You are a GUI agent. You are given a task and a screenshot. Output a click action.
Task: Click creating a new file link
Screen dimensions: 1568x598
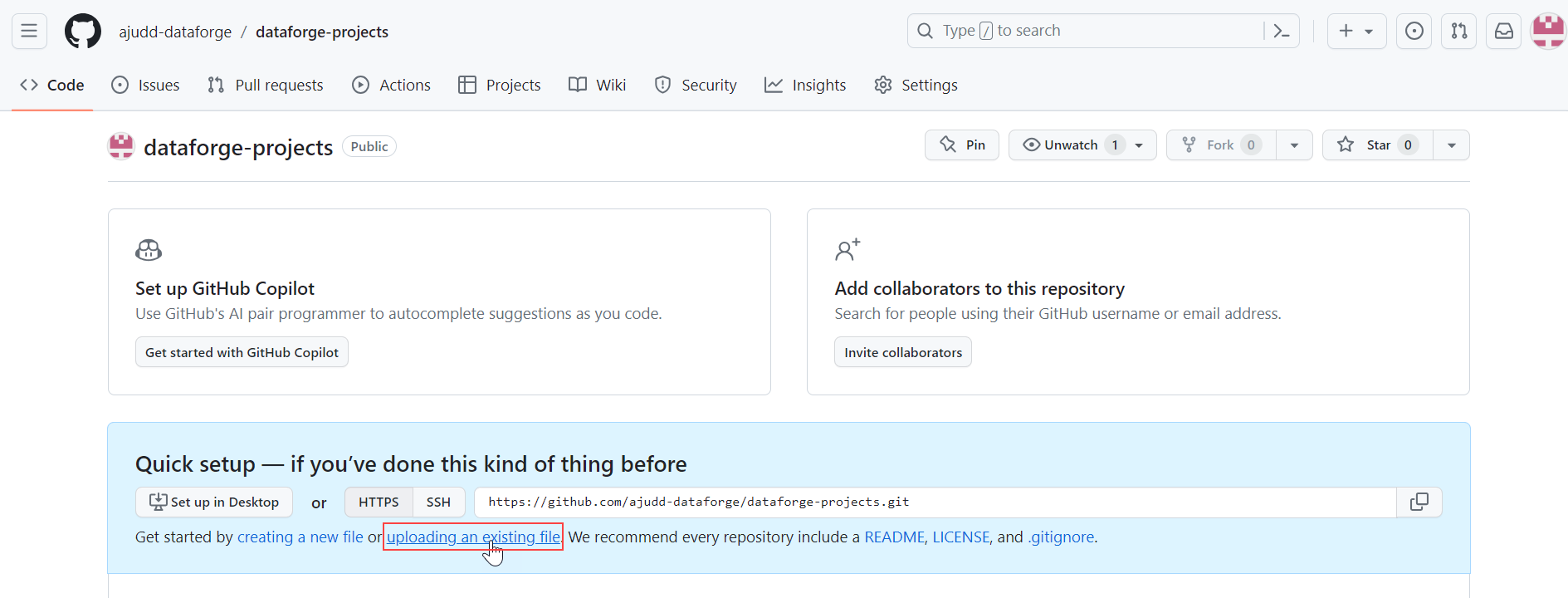pos(300,537)
